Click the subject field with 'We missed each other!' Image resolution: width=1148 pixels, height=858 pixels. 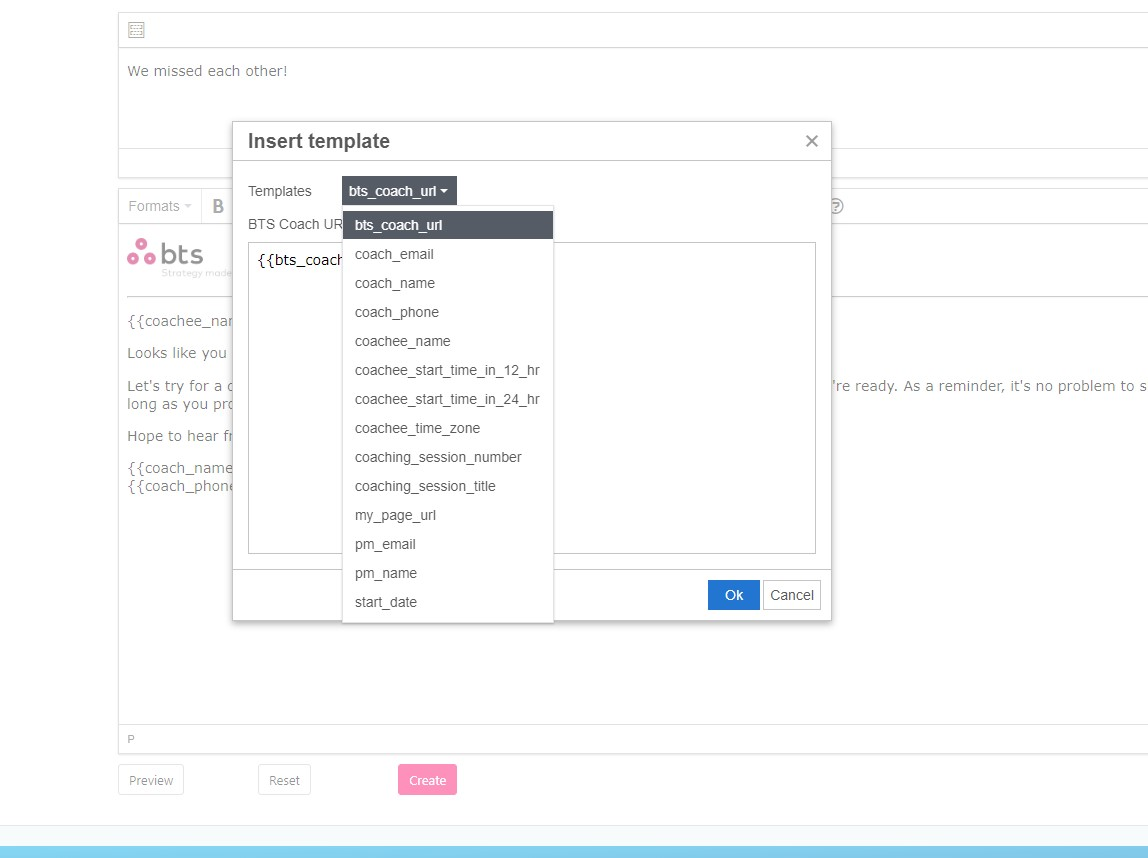633,98
